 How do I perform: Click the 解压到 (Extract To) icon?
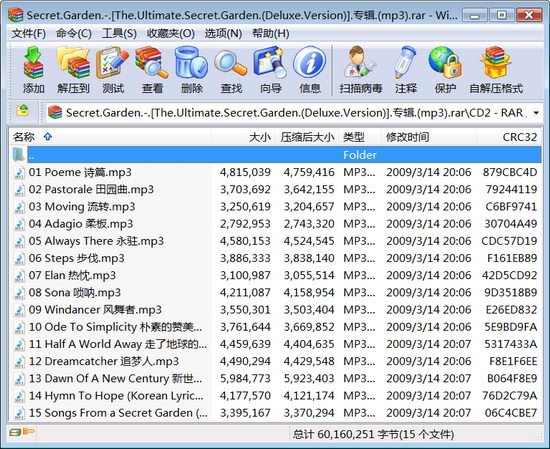pos(73,70)
